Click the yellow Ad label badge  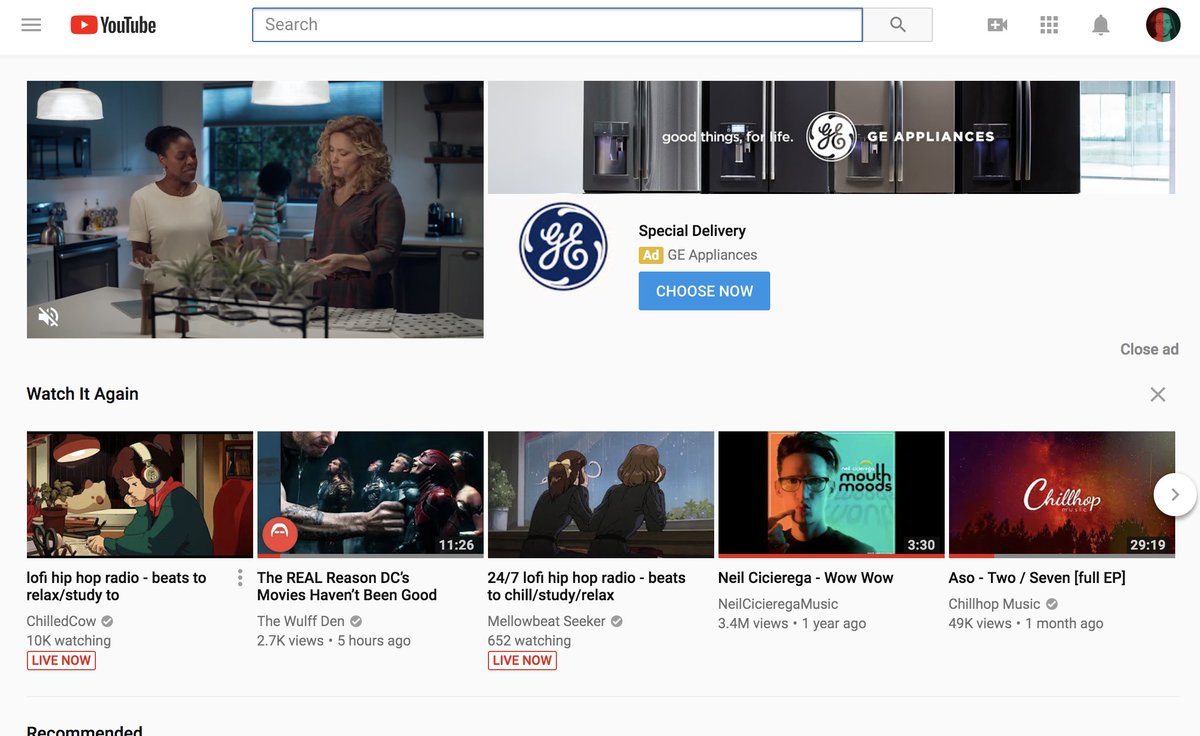click(651, 255)
